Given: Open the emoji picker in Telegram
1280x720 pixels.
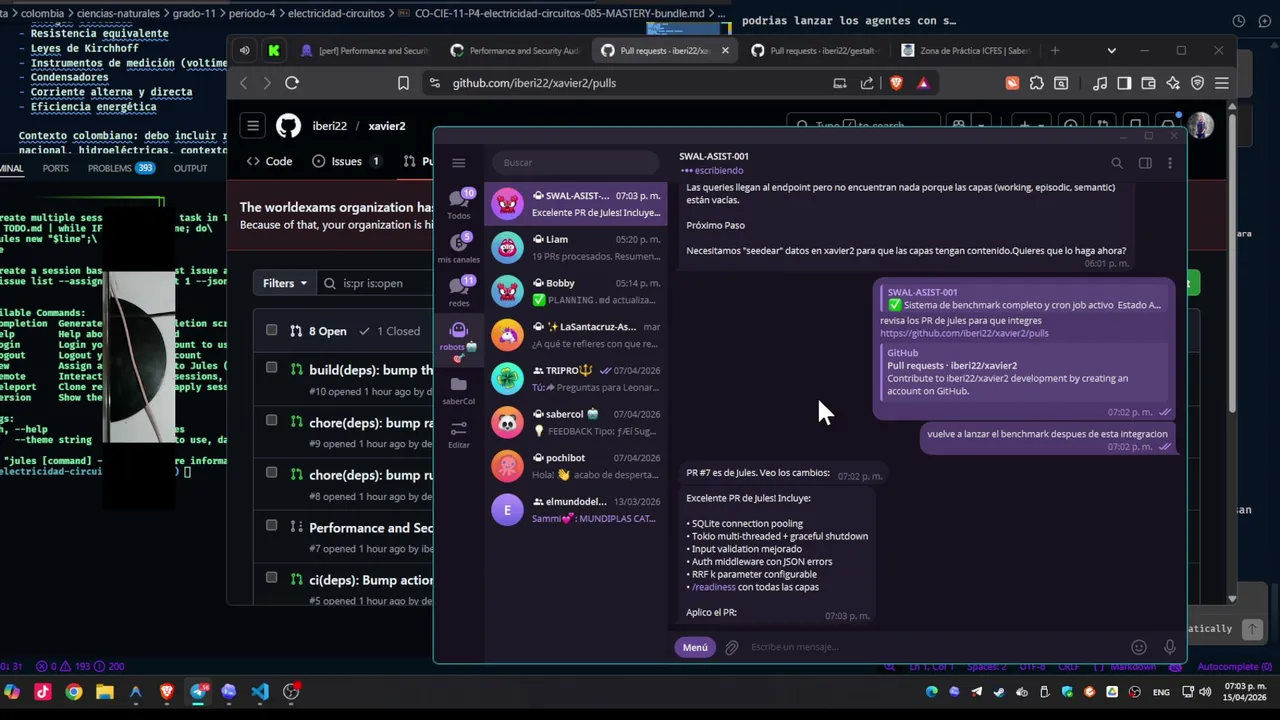Looking at the screenshot, I should 1138,648.
